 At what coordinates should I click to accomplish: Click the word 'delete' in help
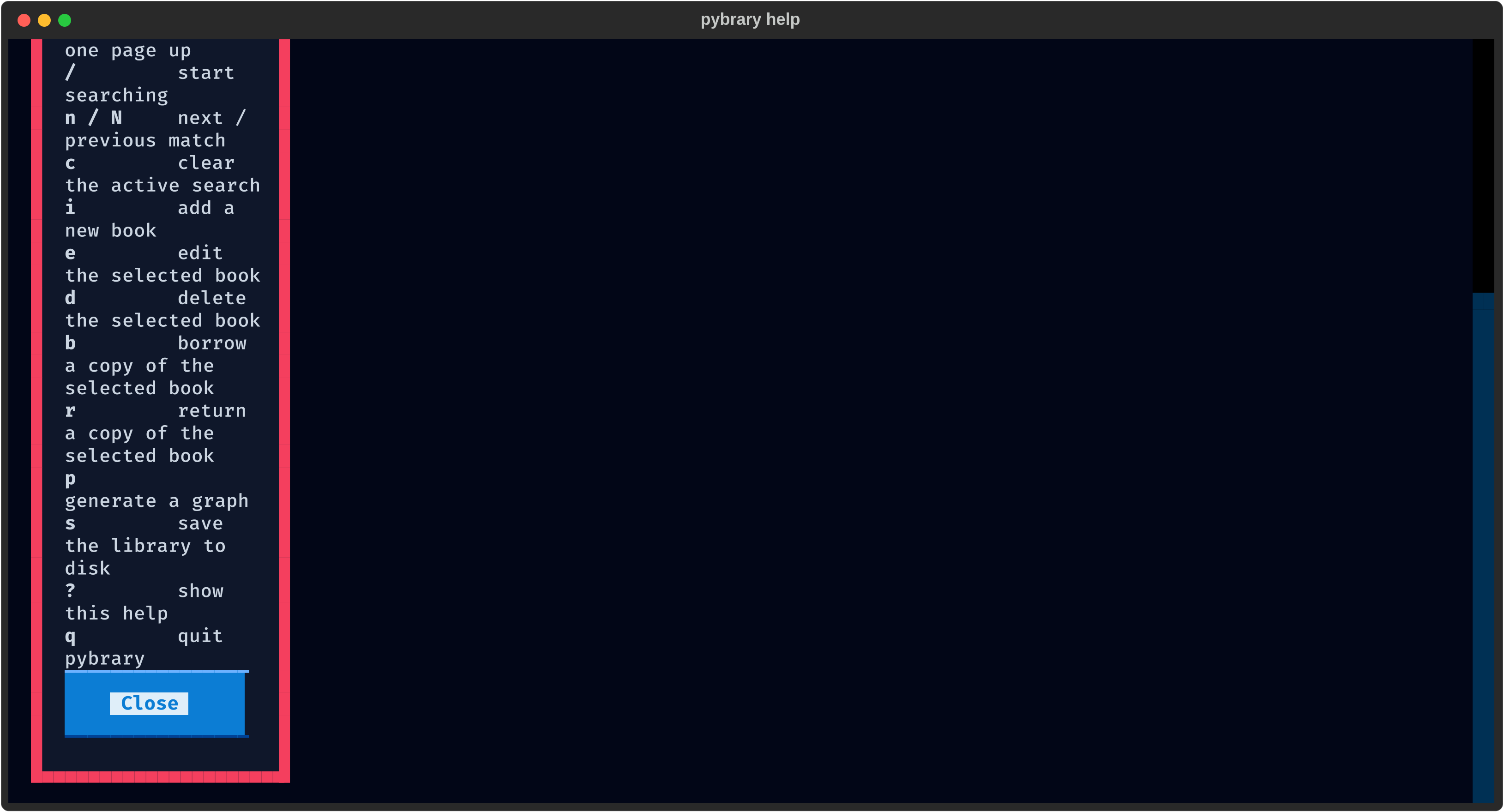pos(212,298)
